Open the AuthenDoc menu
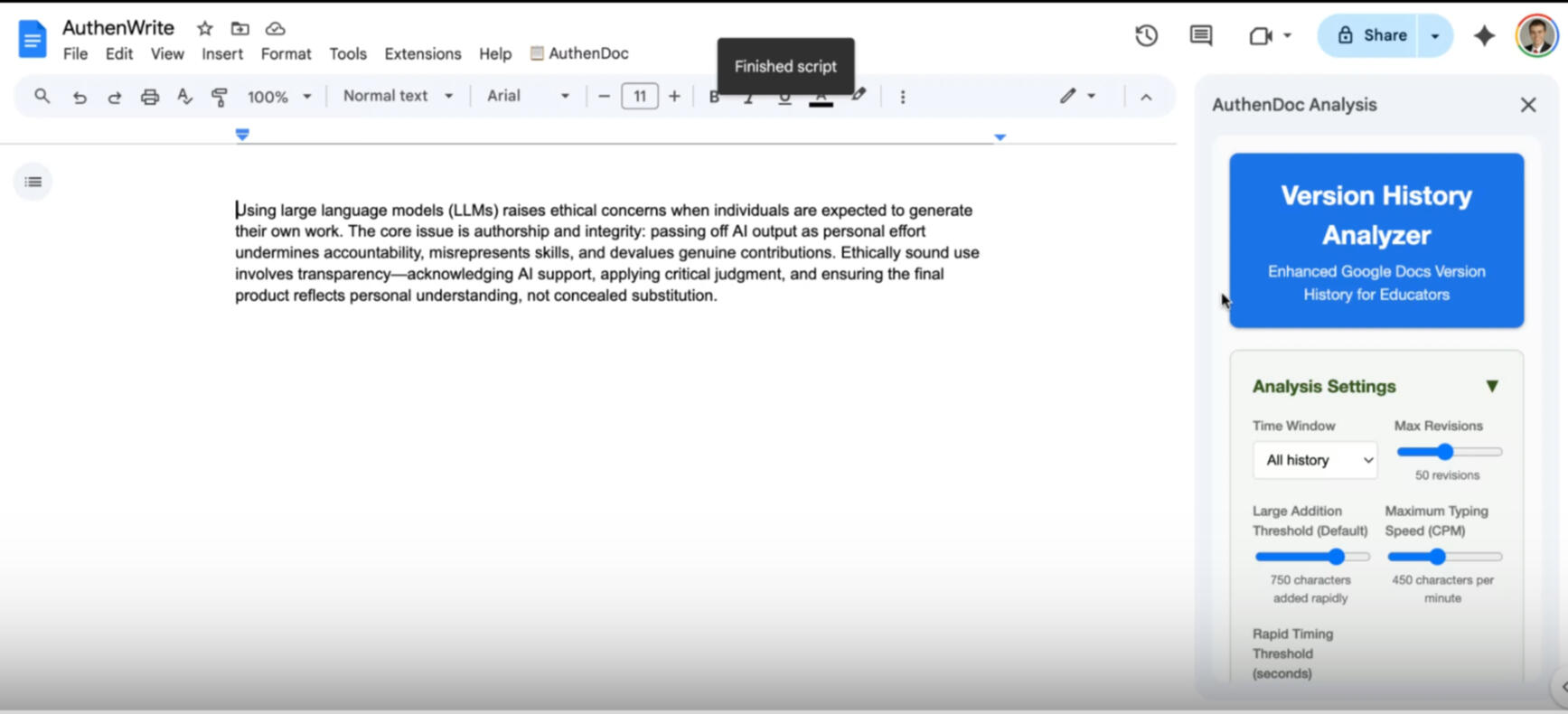 pyautogui.click(x=579, y=53)
